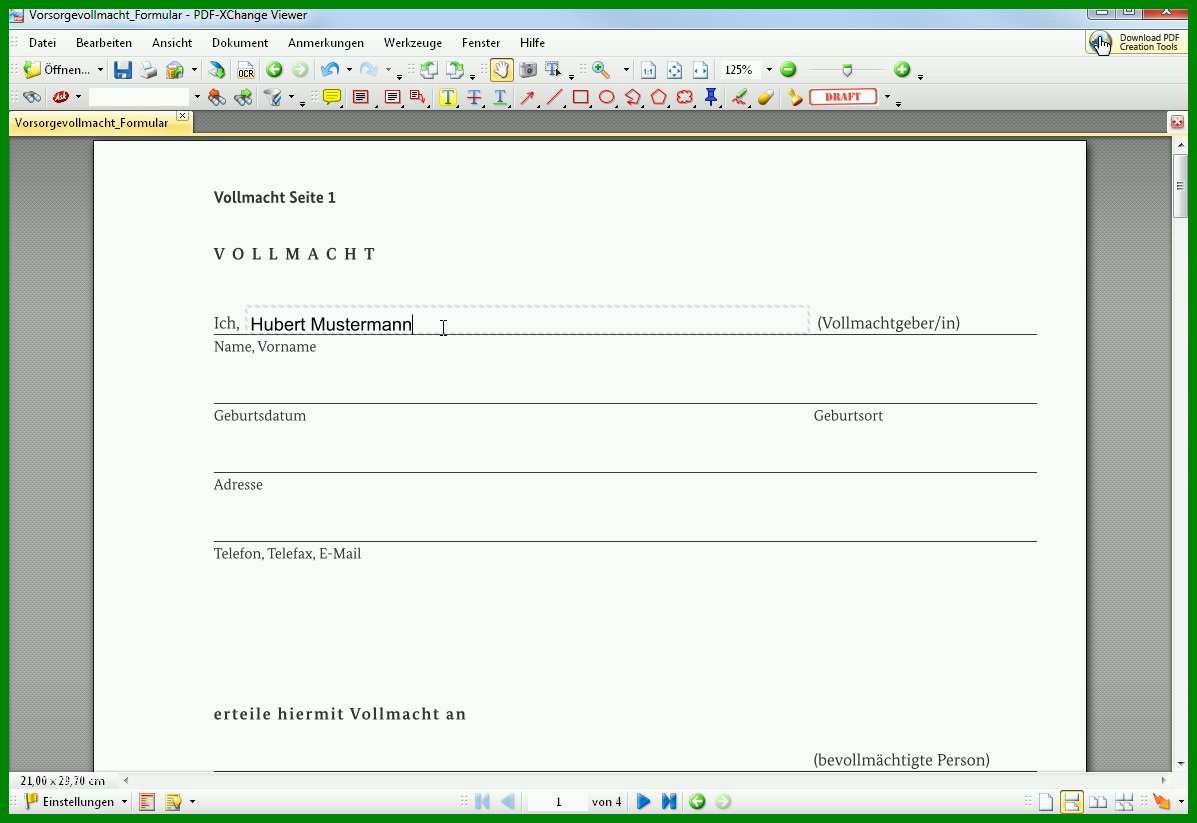1197x823 pixels.
Task: Fit the page width to the window
Action: (700, 70)
